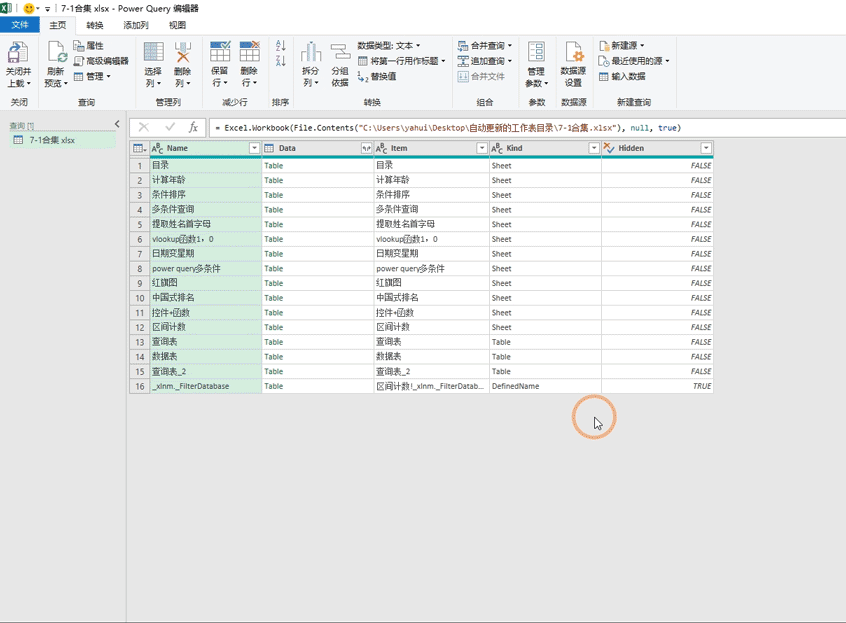Open the Name column filter dropdown
The width and height of the screenshot is (846, 623).
pyautogui.click(x=254, y=148)
